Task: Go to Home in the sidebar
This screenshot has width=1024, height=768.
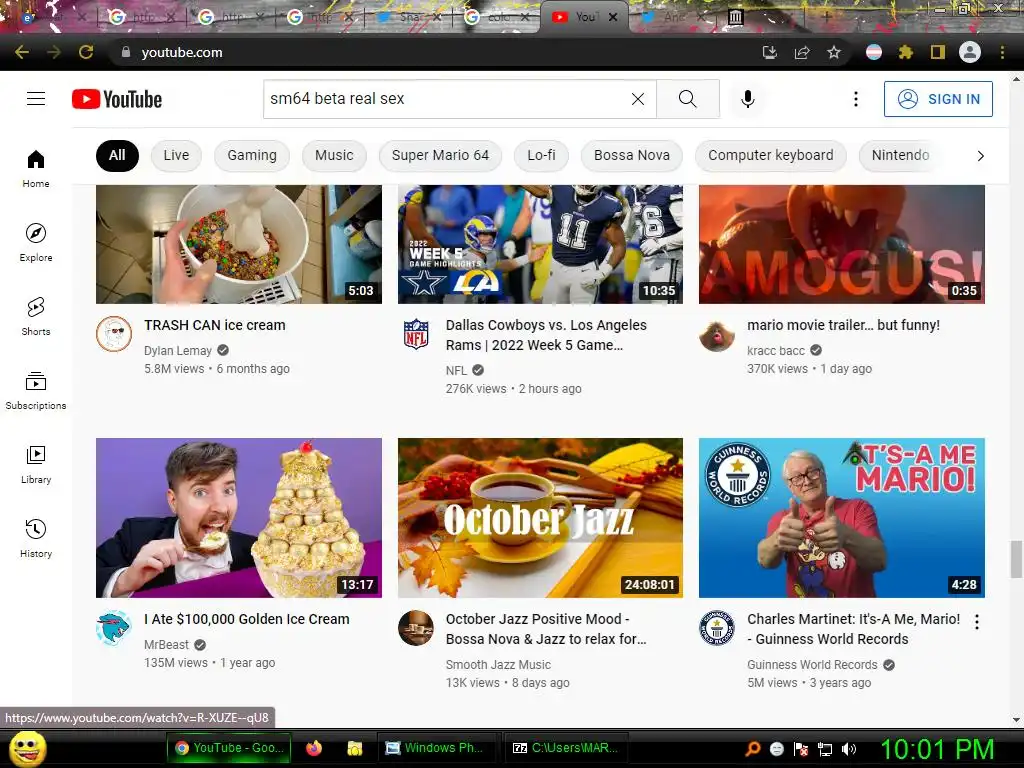Action: click(36, 168)
